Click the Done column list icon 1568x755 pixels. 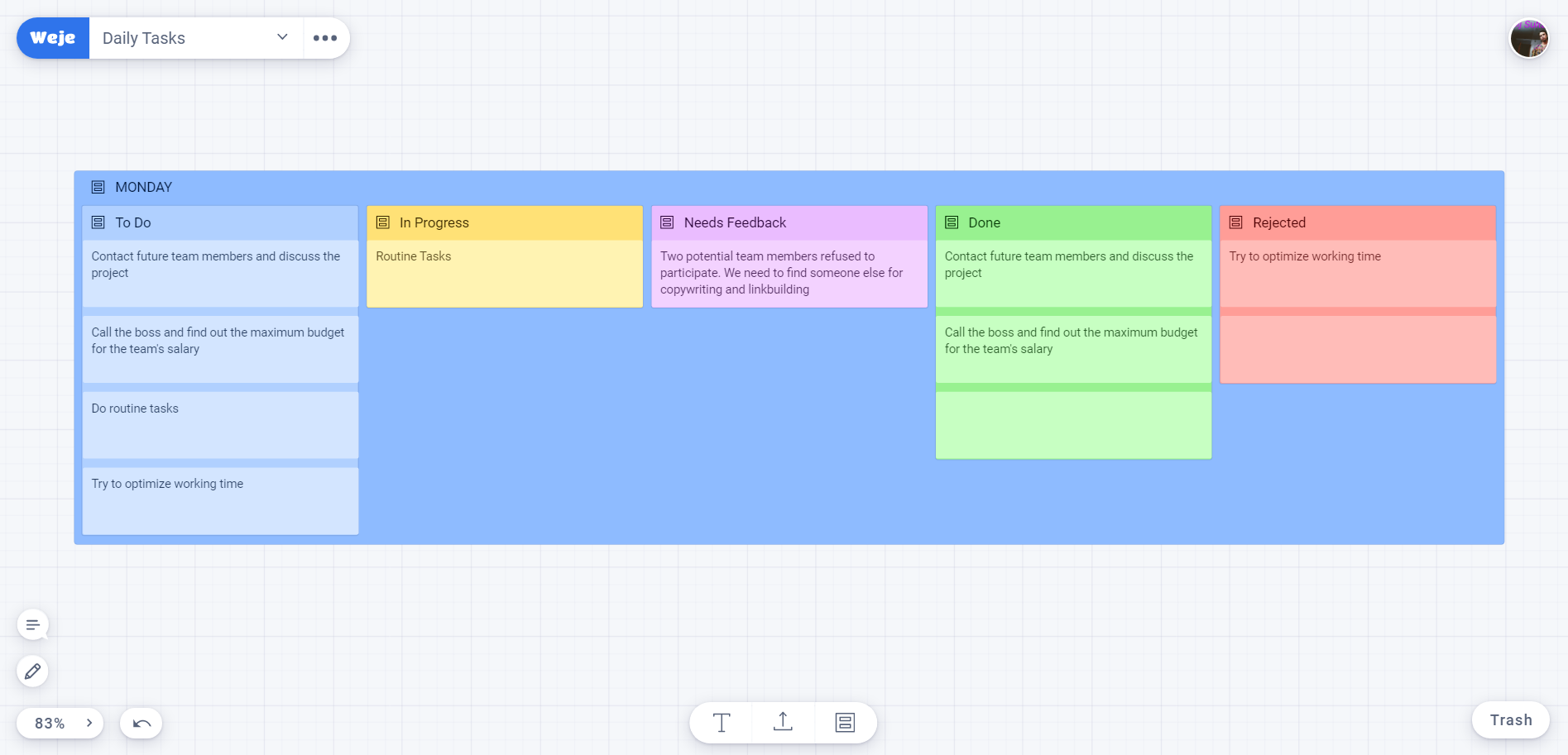(952, 222)
